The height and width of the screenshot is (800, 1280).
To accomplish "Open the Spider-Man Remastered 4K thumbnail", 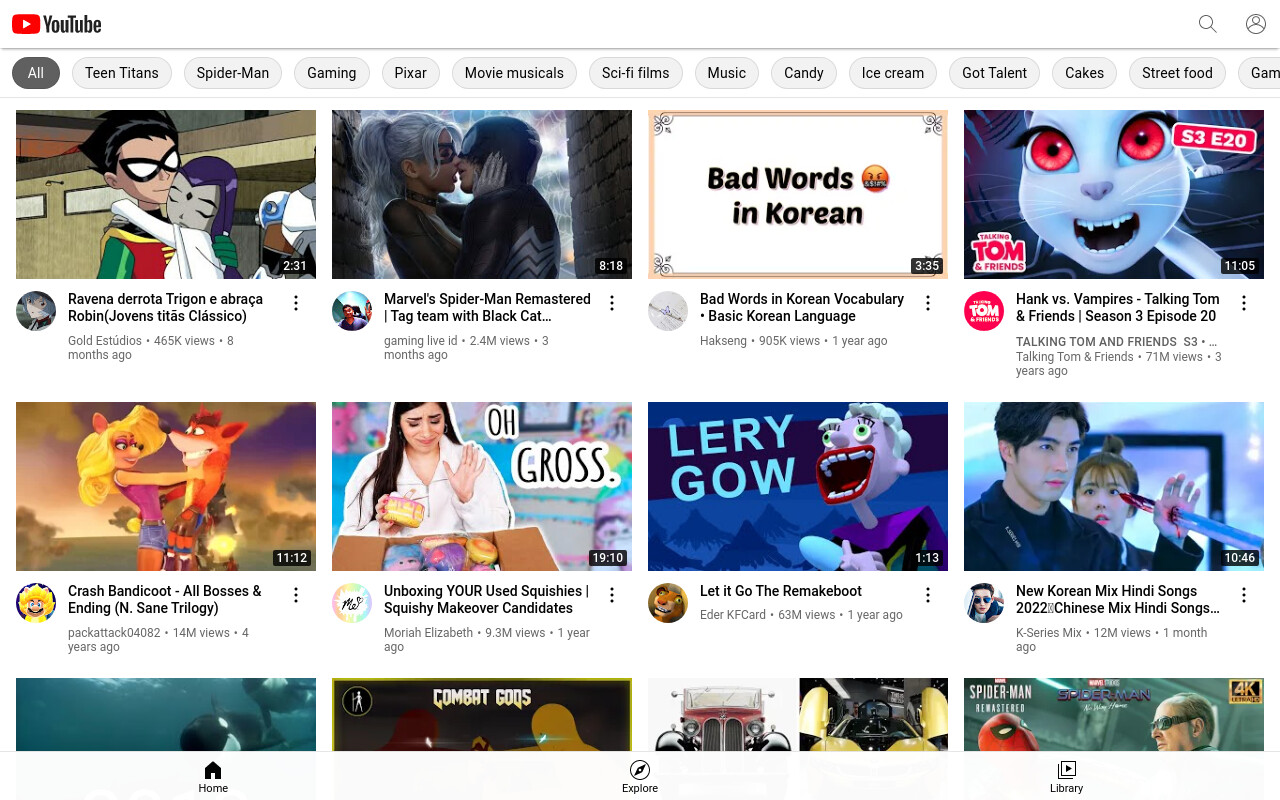I will (1114, 714).
